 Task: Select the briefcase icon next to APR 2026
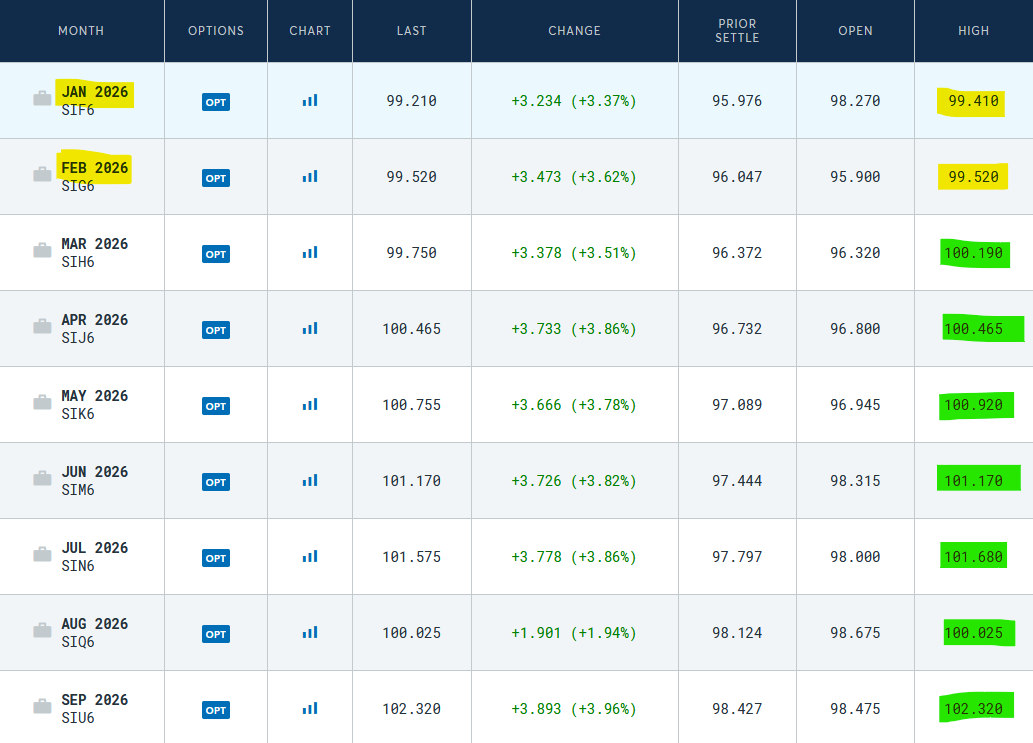tap(42, 327)
